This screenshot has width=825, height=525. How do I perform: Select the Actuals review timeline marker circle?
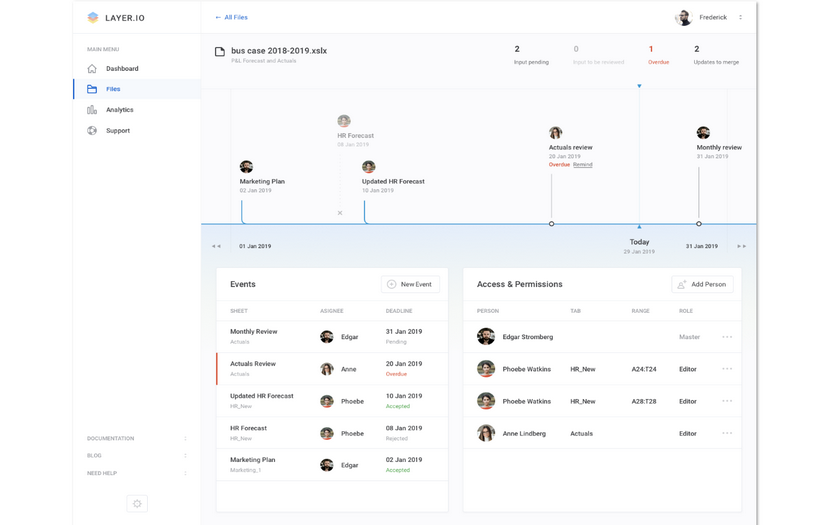[x=551, y=224]
